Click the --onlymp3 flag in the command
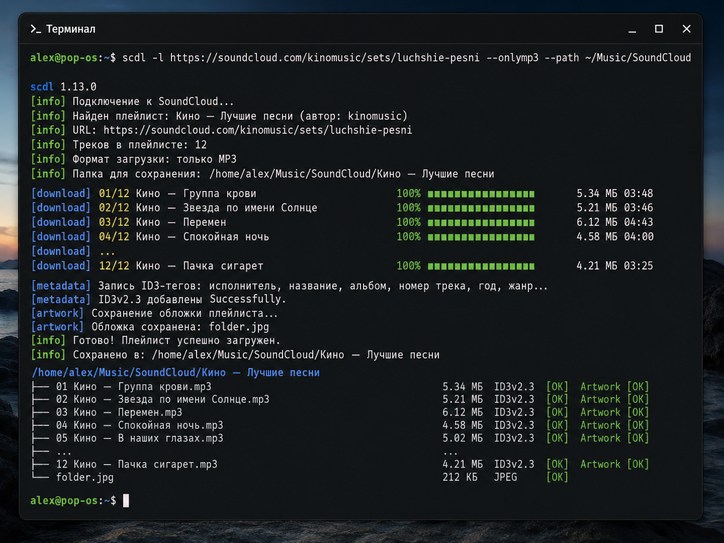This screenshot has height=543, width=724. point(513,58)
